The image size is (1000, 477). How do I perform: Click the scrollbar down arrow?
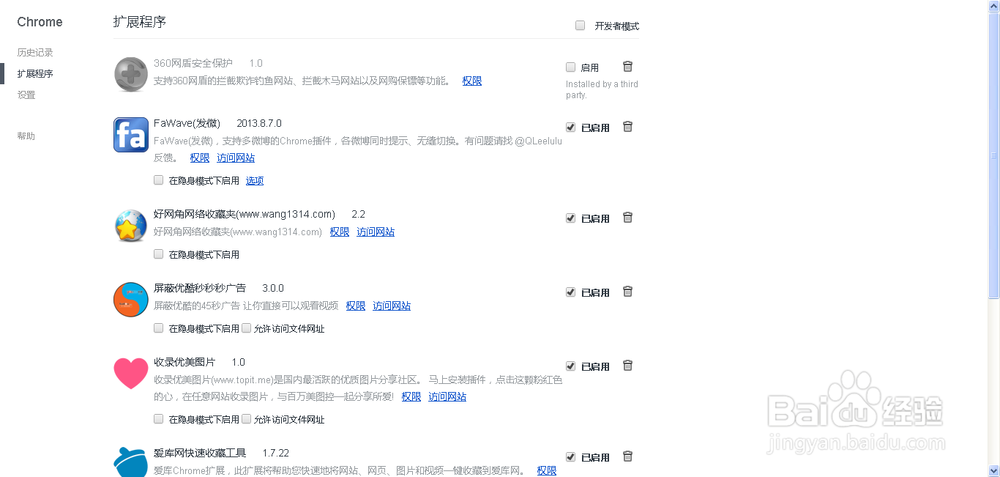point(994,471)
